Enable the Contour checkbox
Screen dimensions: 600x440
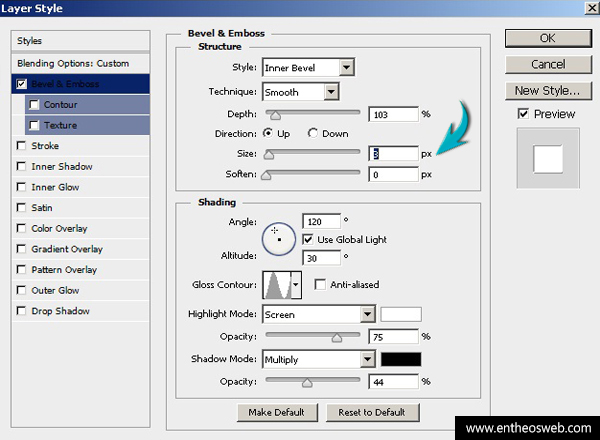[x=35, y=104]
